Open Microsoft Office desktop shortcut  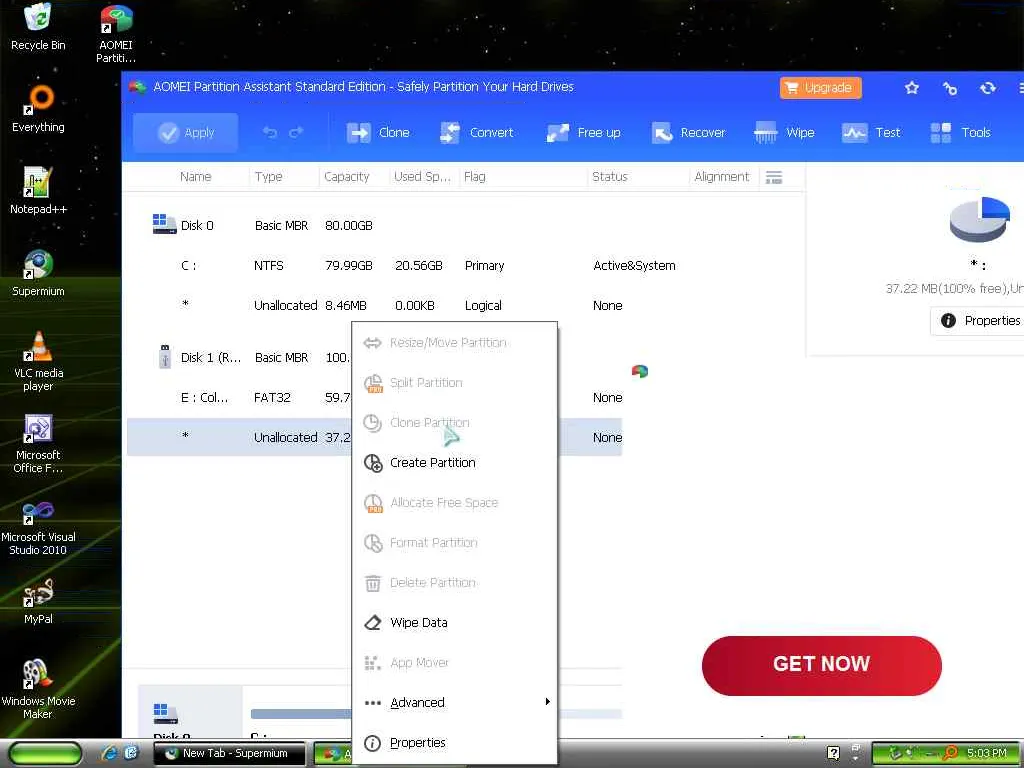38,443
